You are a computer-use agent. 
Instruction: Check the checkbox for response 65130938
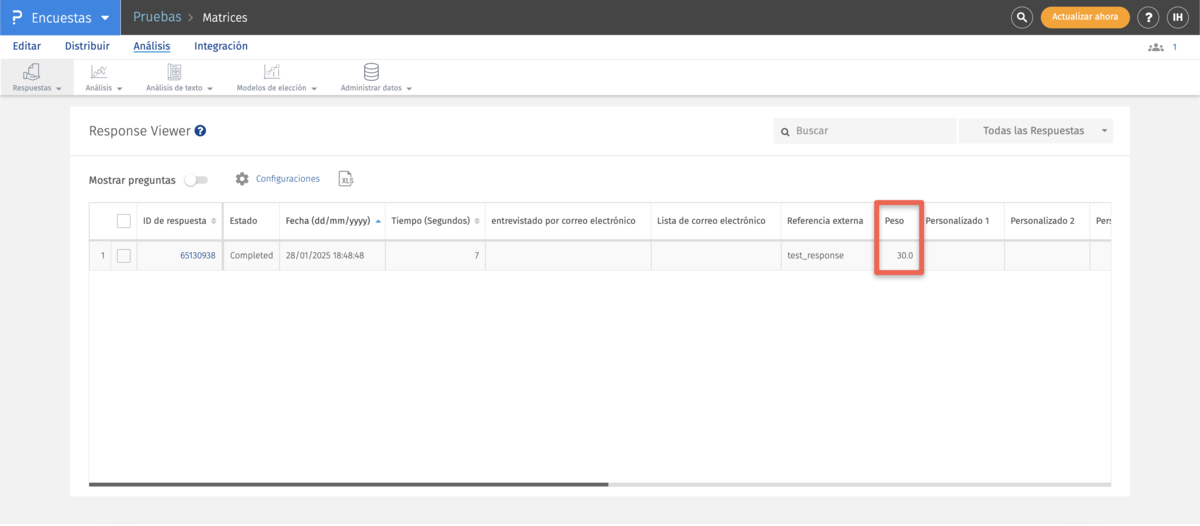[x=124, y=255]
